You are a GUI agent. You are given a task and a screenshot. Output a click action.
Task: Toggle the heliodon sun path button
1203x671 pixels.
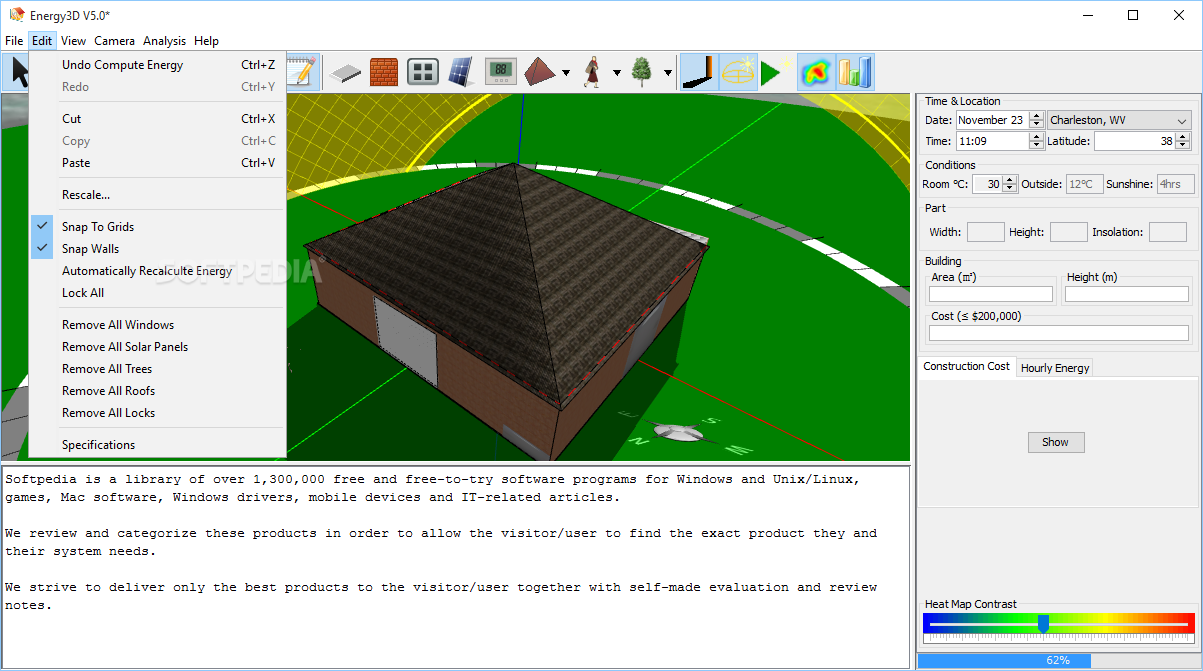coord(738,72)
